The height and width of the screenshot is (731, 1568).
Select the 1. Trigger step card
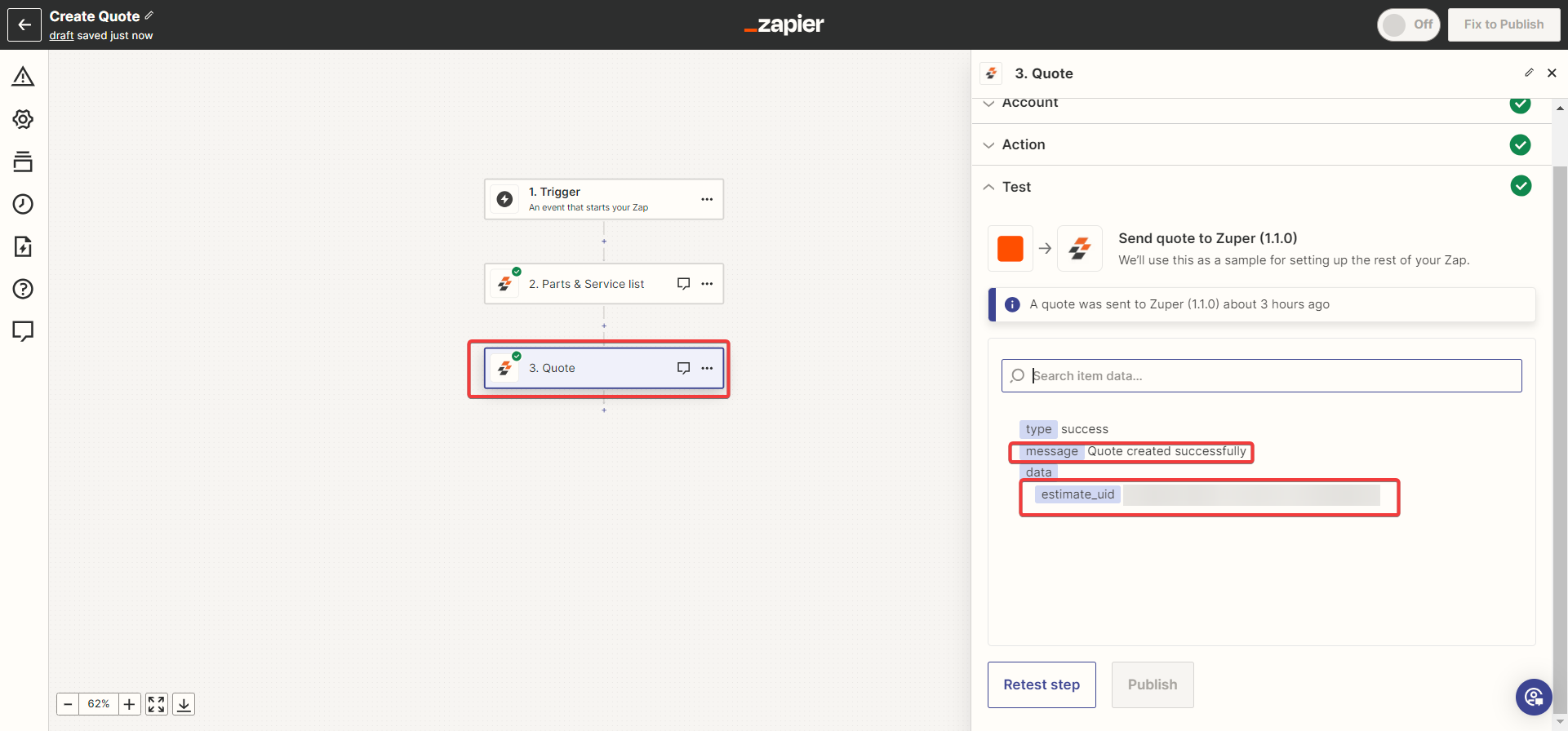[x=604, y=199]
